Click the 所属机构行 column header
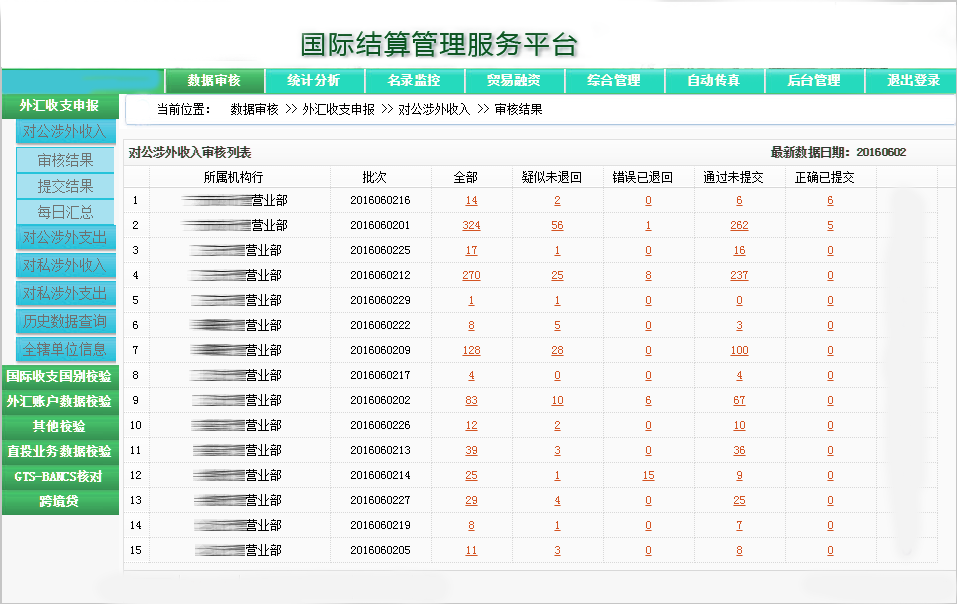Image resolution: width=957 pixels, height=604 pixels. point(233,177)
